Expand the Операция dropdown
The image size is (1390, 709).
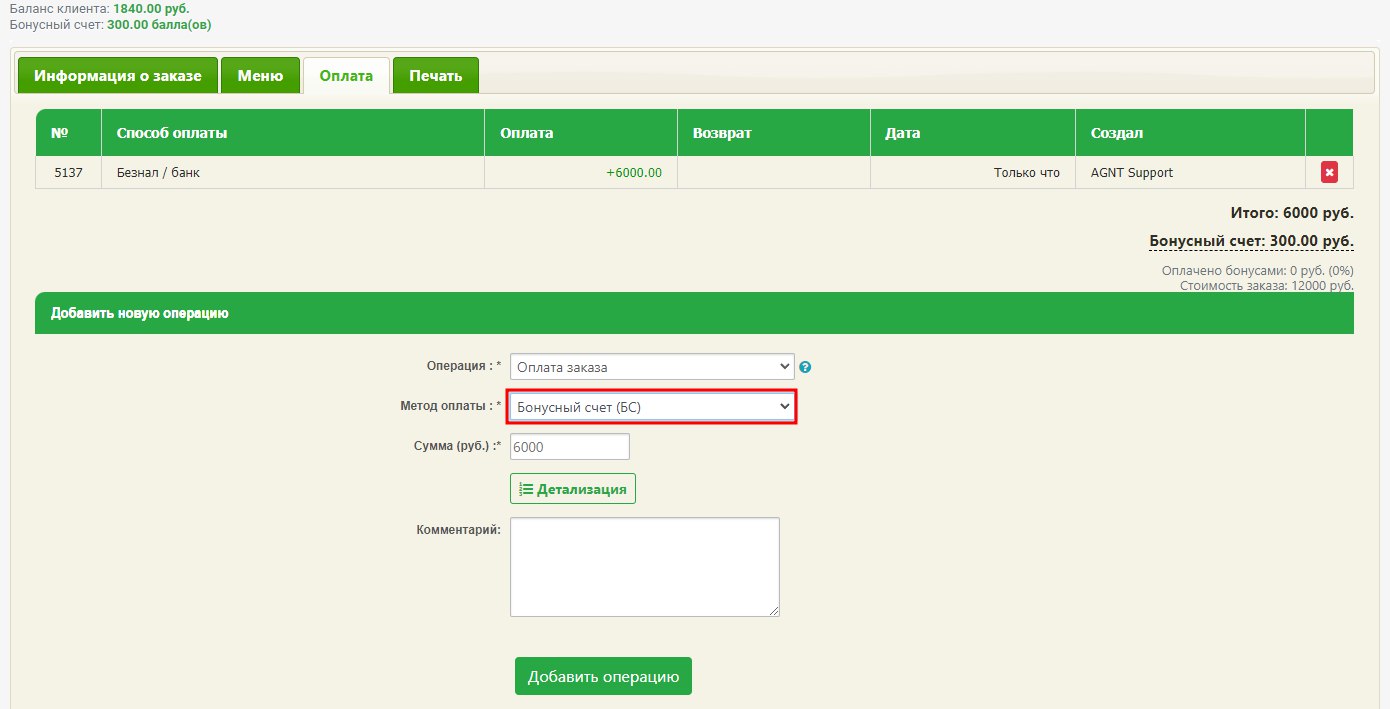pos(652,367)
